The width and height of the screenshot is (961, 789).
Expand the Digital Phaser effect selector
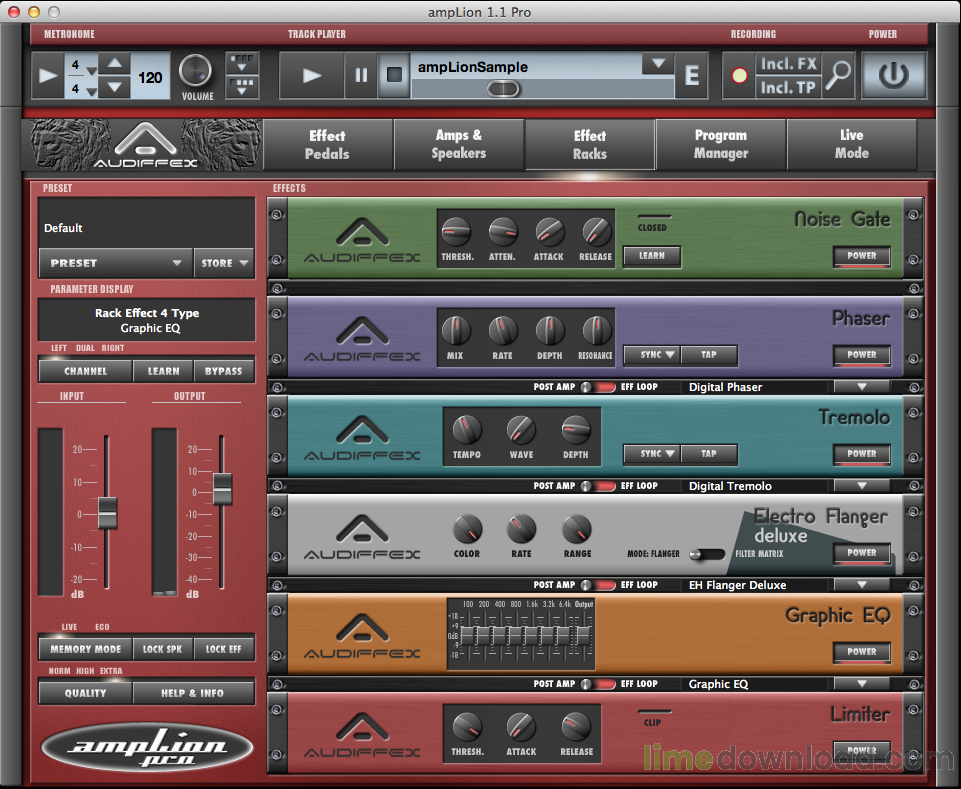pyautogui.click(x=860, y=387)
